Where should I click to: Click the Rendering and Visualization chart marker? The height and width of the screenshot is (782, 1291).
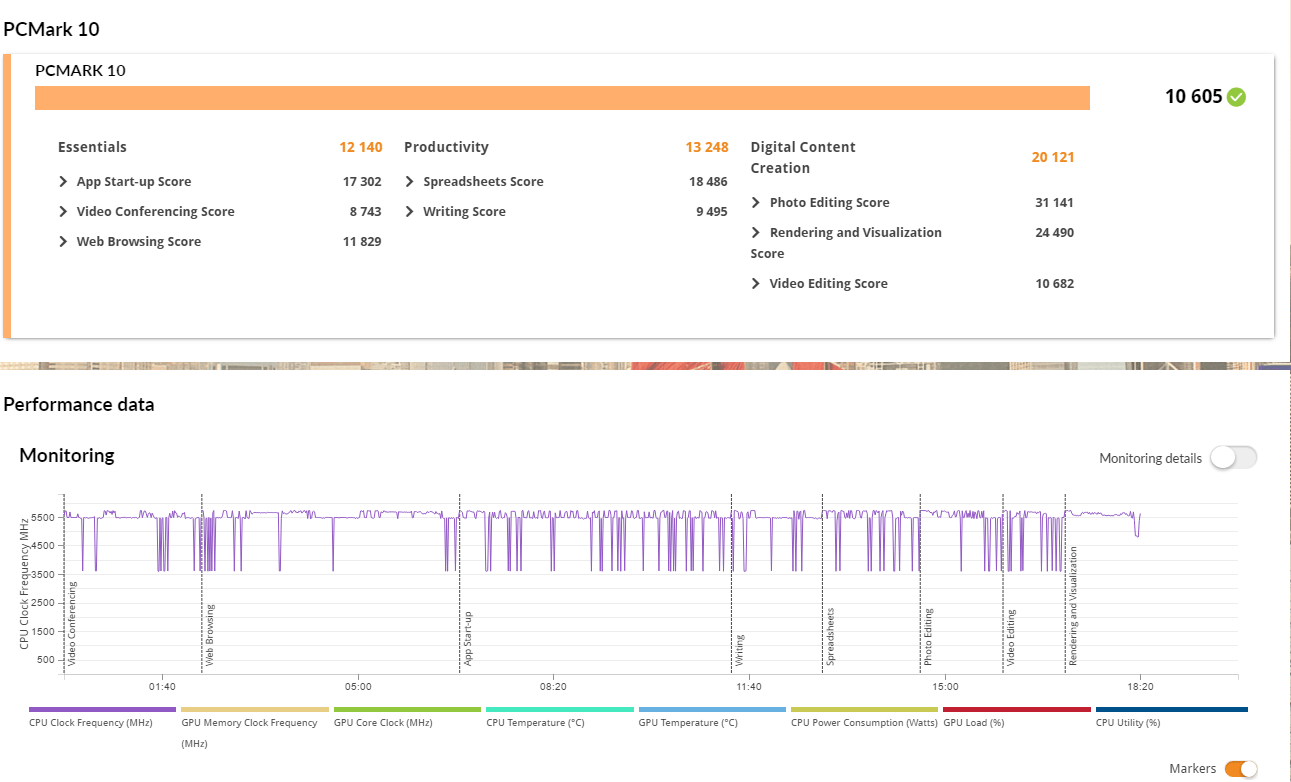[x=1073, y=606]
